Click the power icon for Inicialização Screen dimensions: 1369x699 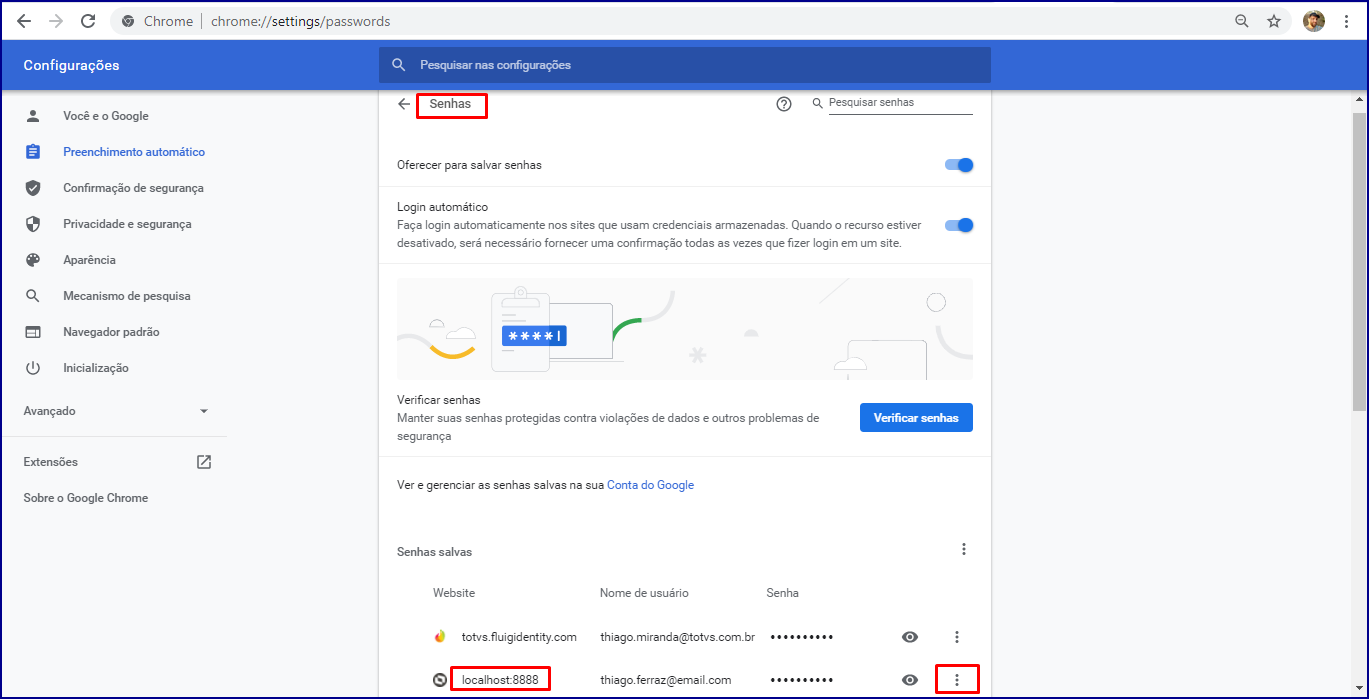pos(33,368)
